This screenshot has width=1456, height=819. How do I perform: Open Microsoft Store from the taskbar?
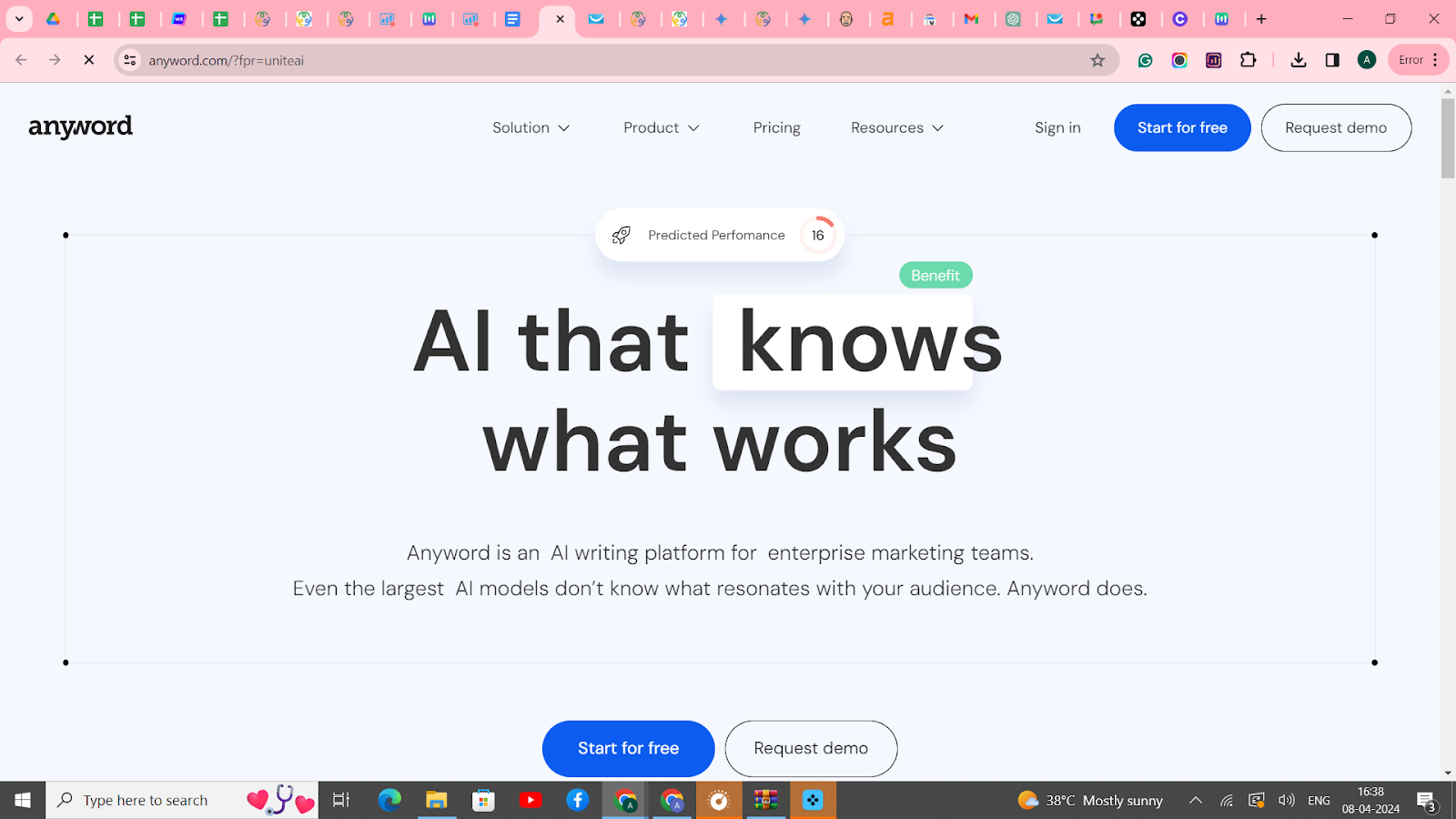click(x=483, y=800)
